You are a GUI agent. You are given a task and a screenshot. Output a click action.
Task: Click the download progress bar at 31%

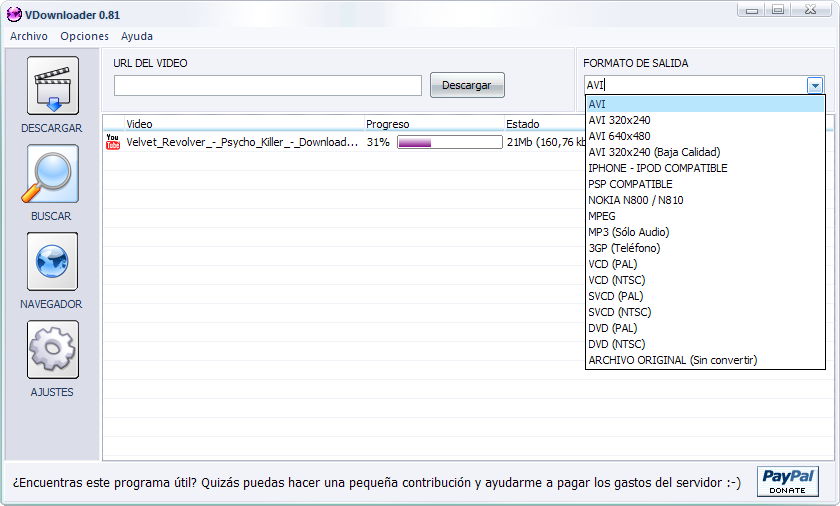tap(449, 142)
